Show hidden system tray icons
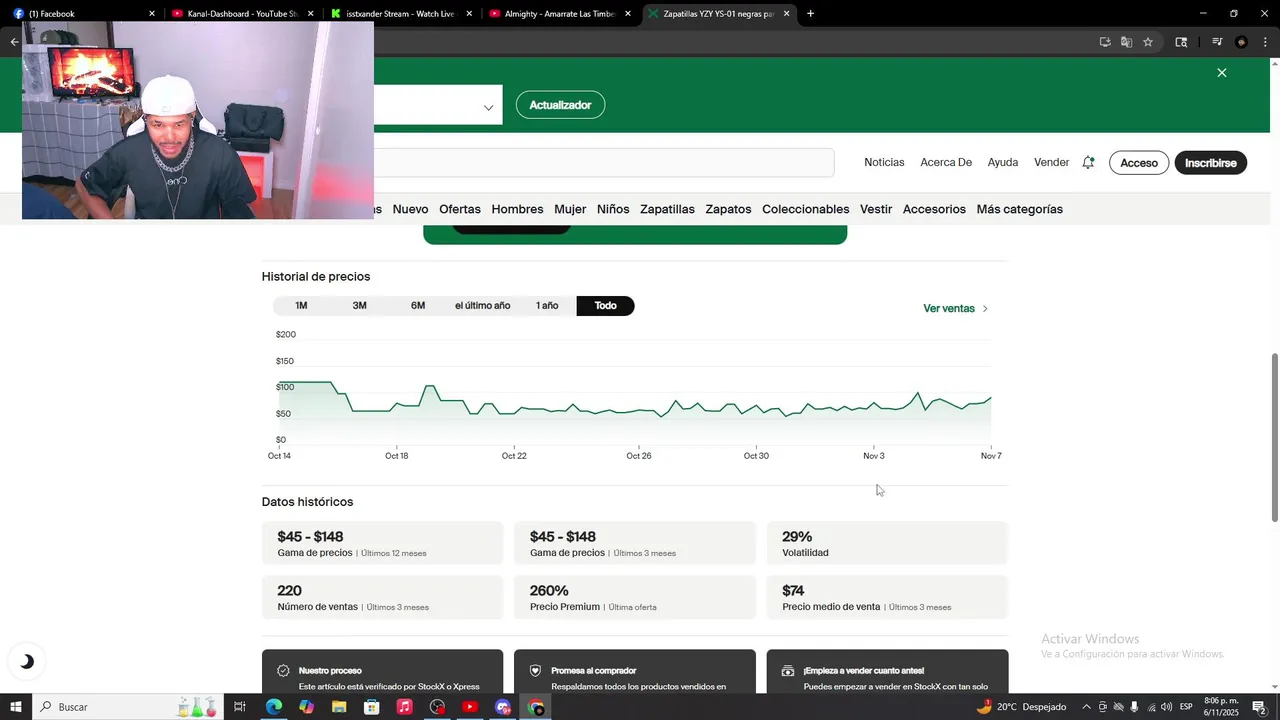Image resolution: width=1280 pixels, height=720 pixels. [x=1086, y=707]
